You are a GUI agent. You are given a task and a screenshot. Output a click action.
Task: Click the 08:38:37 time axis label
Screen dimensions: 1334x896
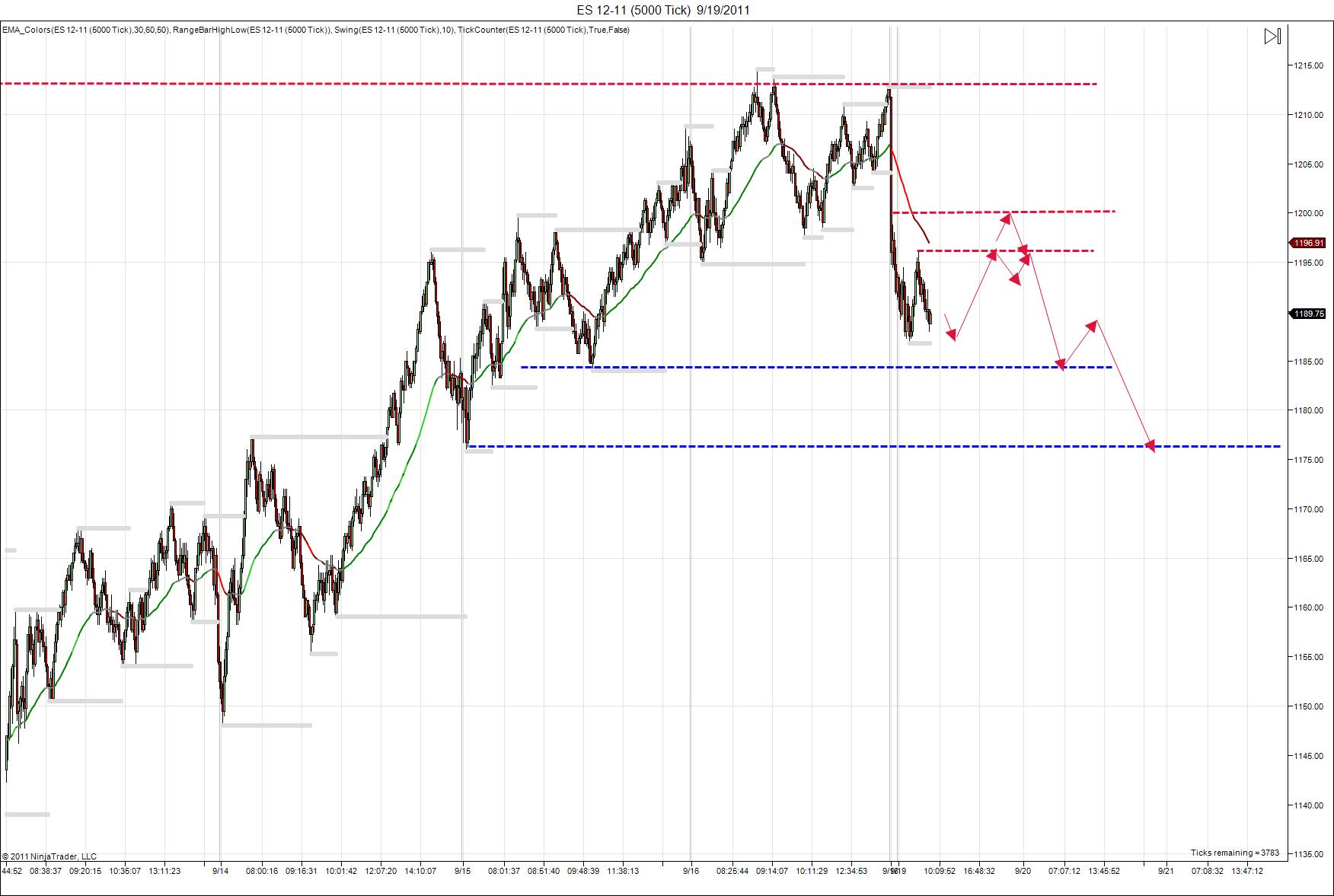pos(46,871)
